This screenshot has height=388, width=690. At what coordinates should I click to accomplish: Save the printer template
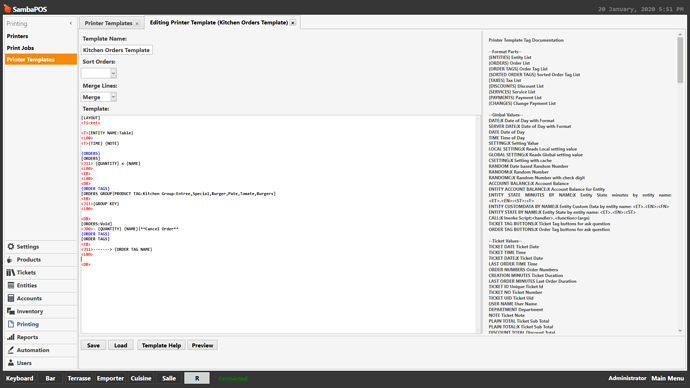(93, 345)
